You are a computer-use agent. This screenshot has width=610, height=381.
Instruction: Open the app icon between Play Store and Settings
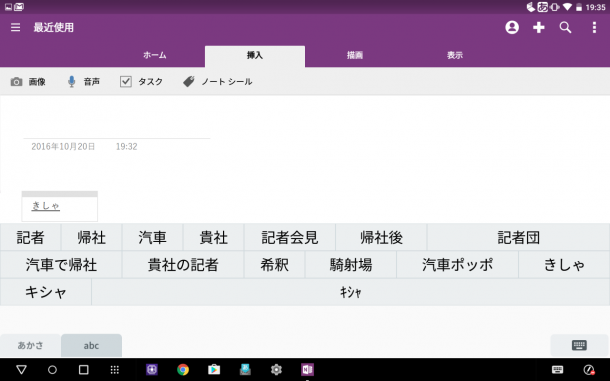point(245,370)
